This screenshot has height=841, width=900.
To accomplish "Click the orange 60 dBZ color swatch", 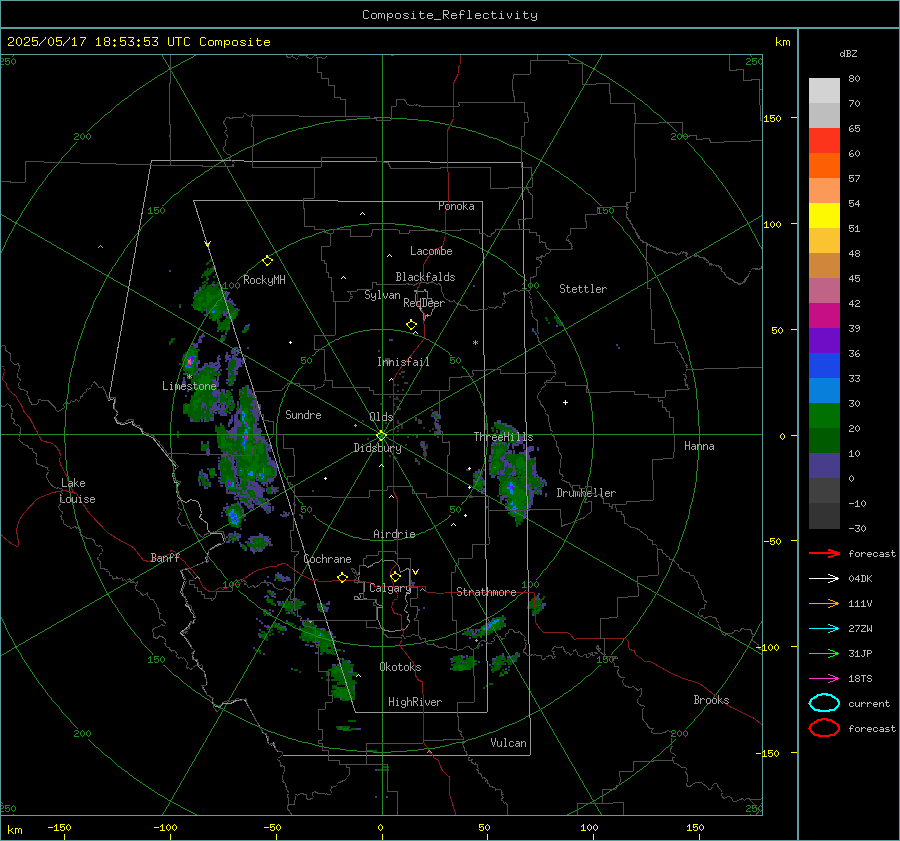I will tap(824, 166).
